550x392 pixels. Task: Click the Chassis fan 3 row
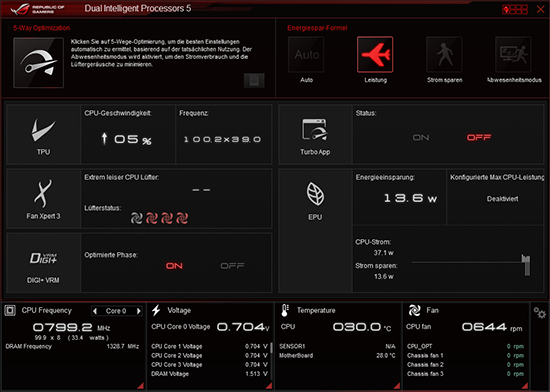[x=465, y=374]
